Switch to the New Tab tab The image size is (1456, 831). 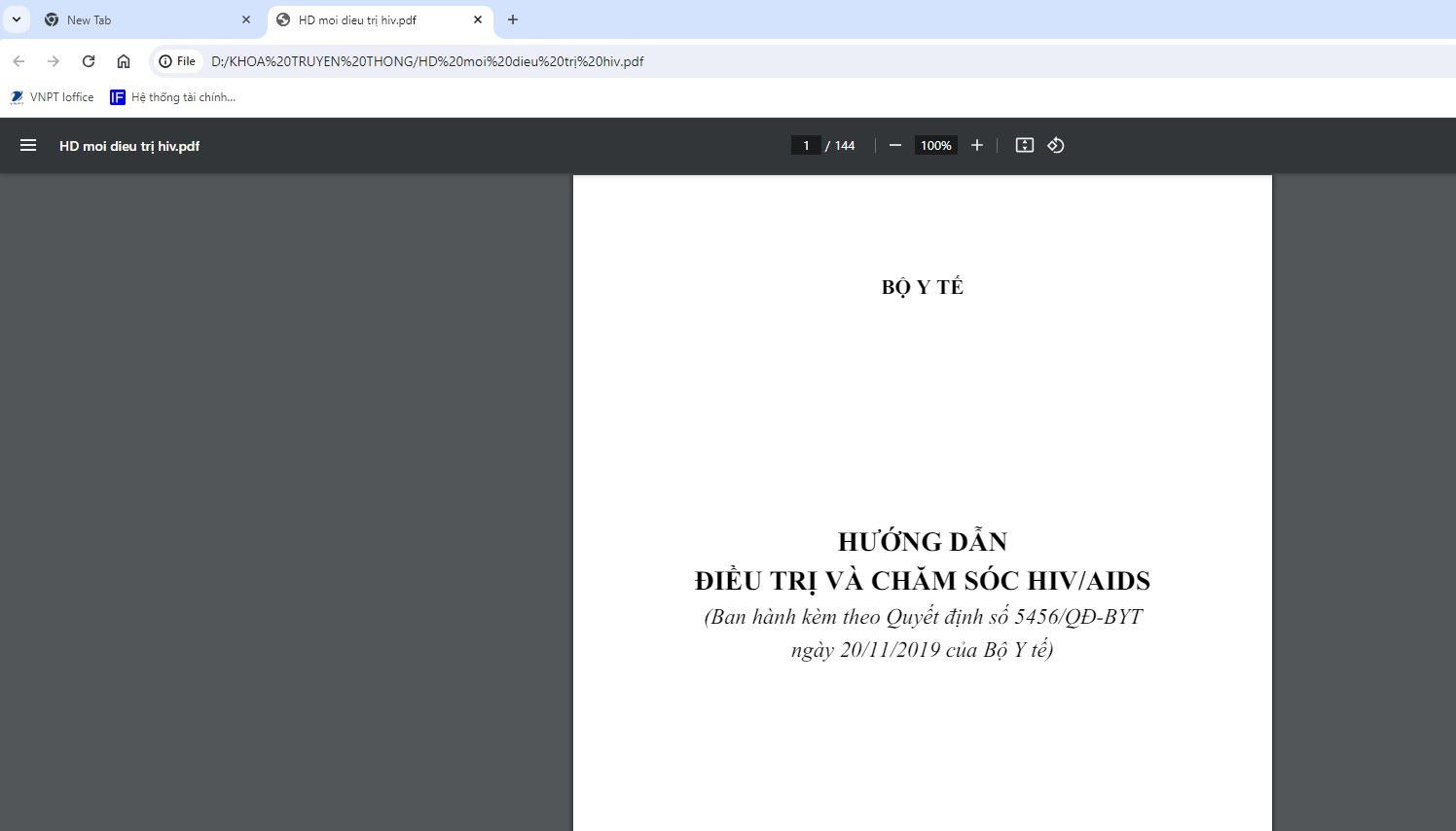[146, 19]
